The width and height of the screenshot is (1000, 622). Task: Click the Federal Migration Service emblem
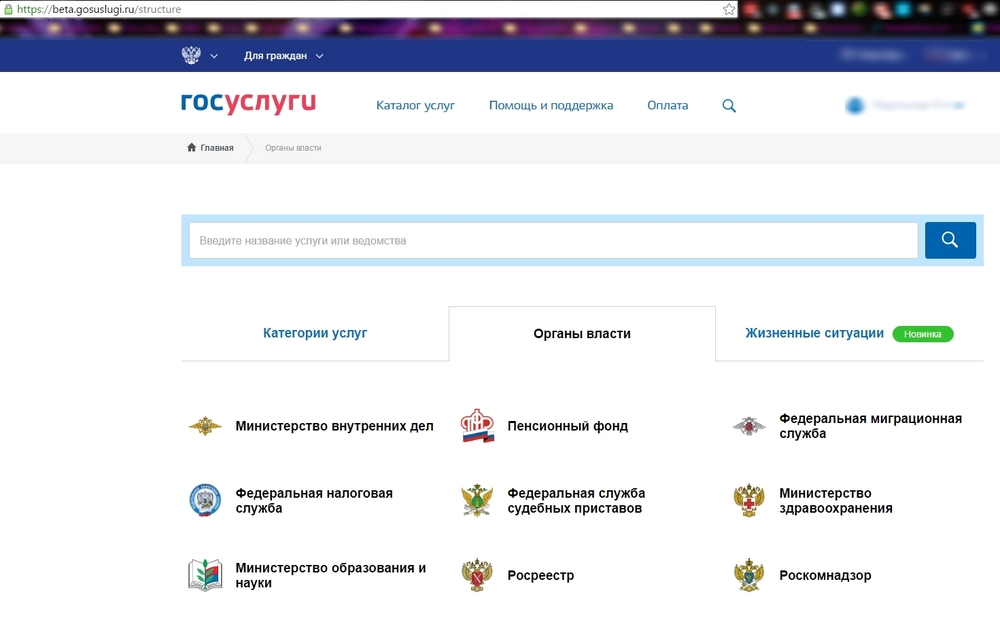click(x=749, y=427)
